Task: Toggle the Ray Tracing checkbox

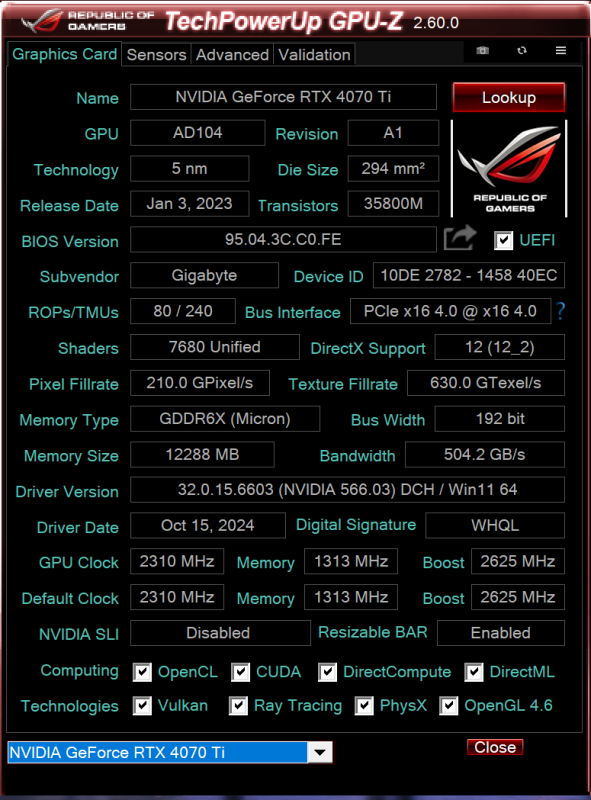Action: coord(238,706)
